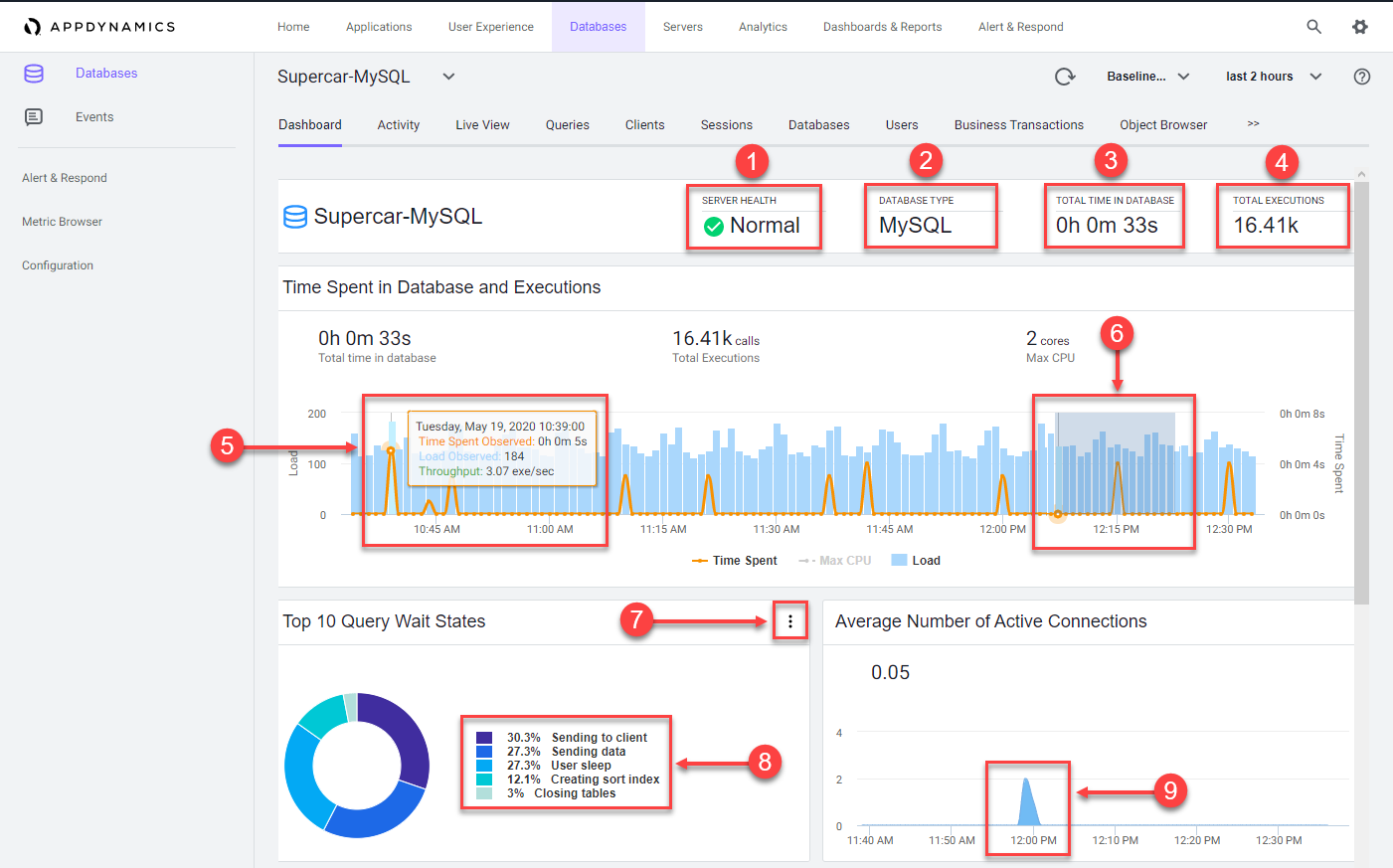Open Dashboards & Reports menu
Viewport: 1393px width, 868px height.
pyautogui.click(x=883, y=27)
